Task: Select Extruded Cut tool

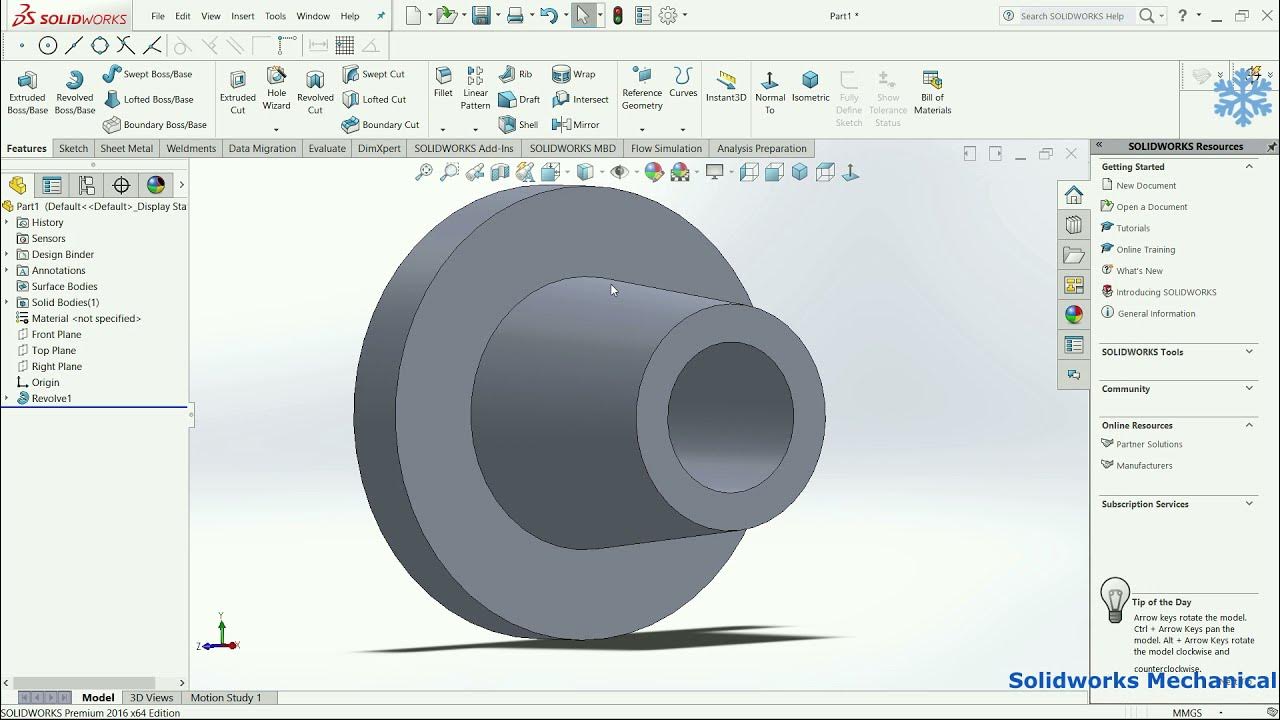Action: 238,92
